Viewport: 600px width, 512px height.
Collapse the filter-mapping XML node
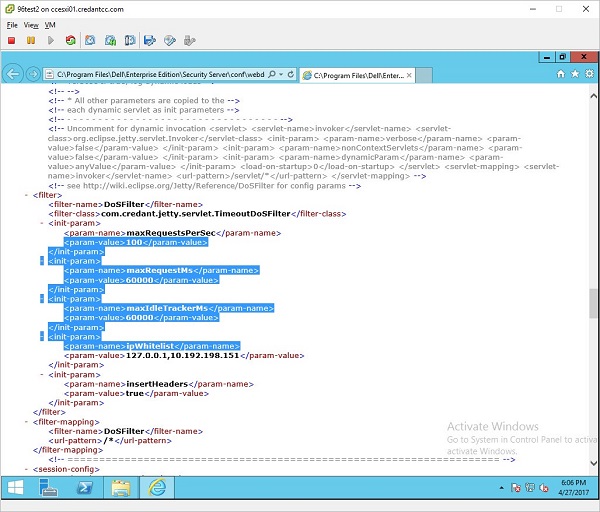click(27, 421)
